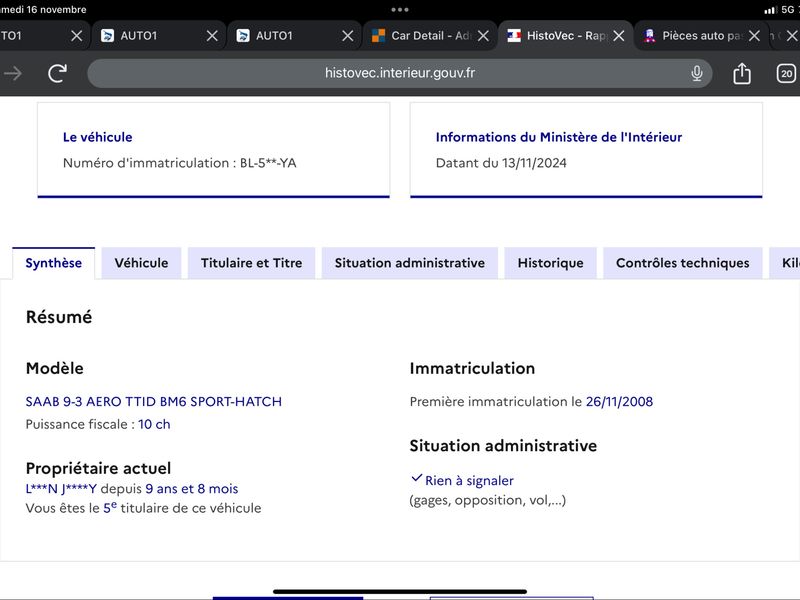Open the Historique tab

551,263
